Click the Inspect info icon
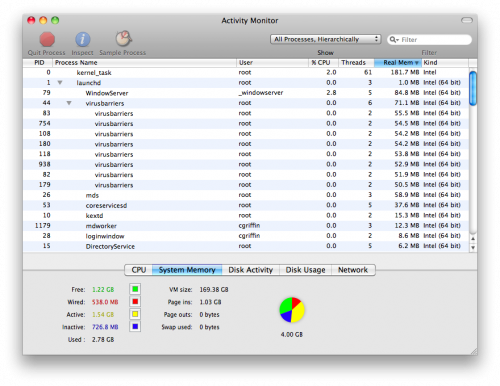 click(x=82, y=39)
